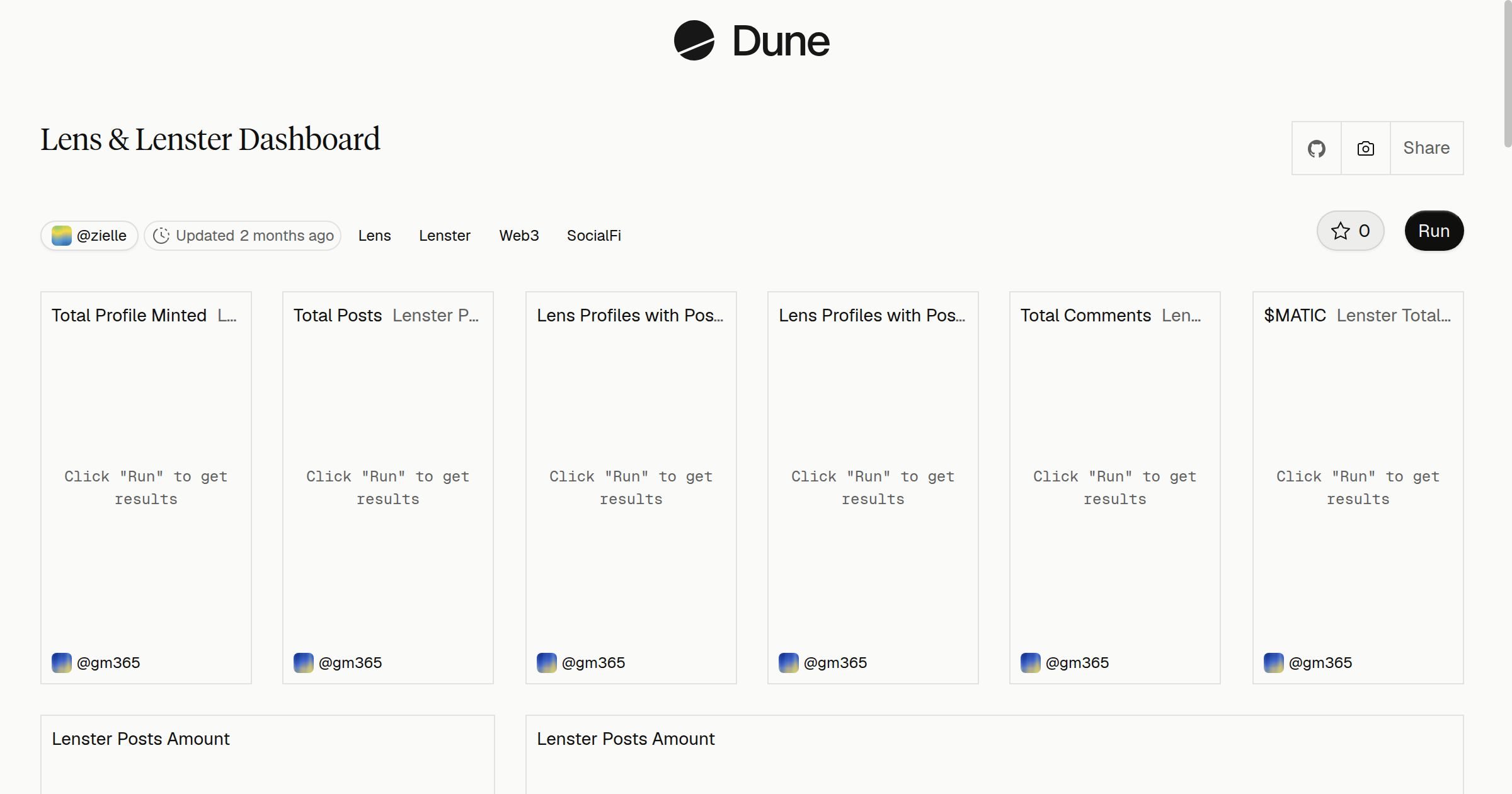Viewport: 1512px width, 794px height.
Task: Click the @zielle avatar icon
Action: (x=61, y=236)
